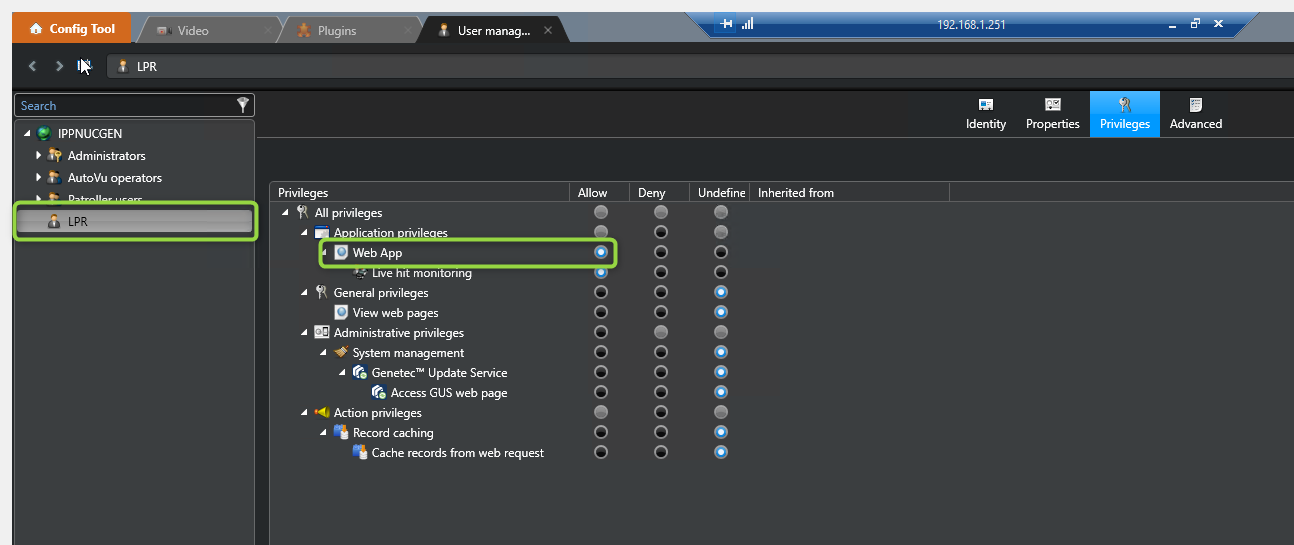
Task: Select the LPR user in tree
Action: click(78, 222)
